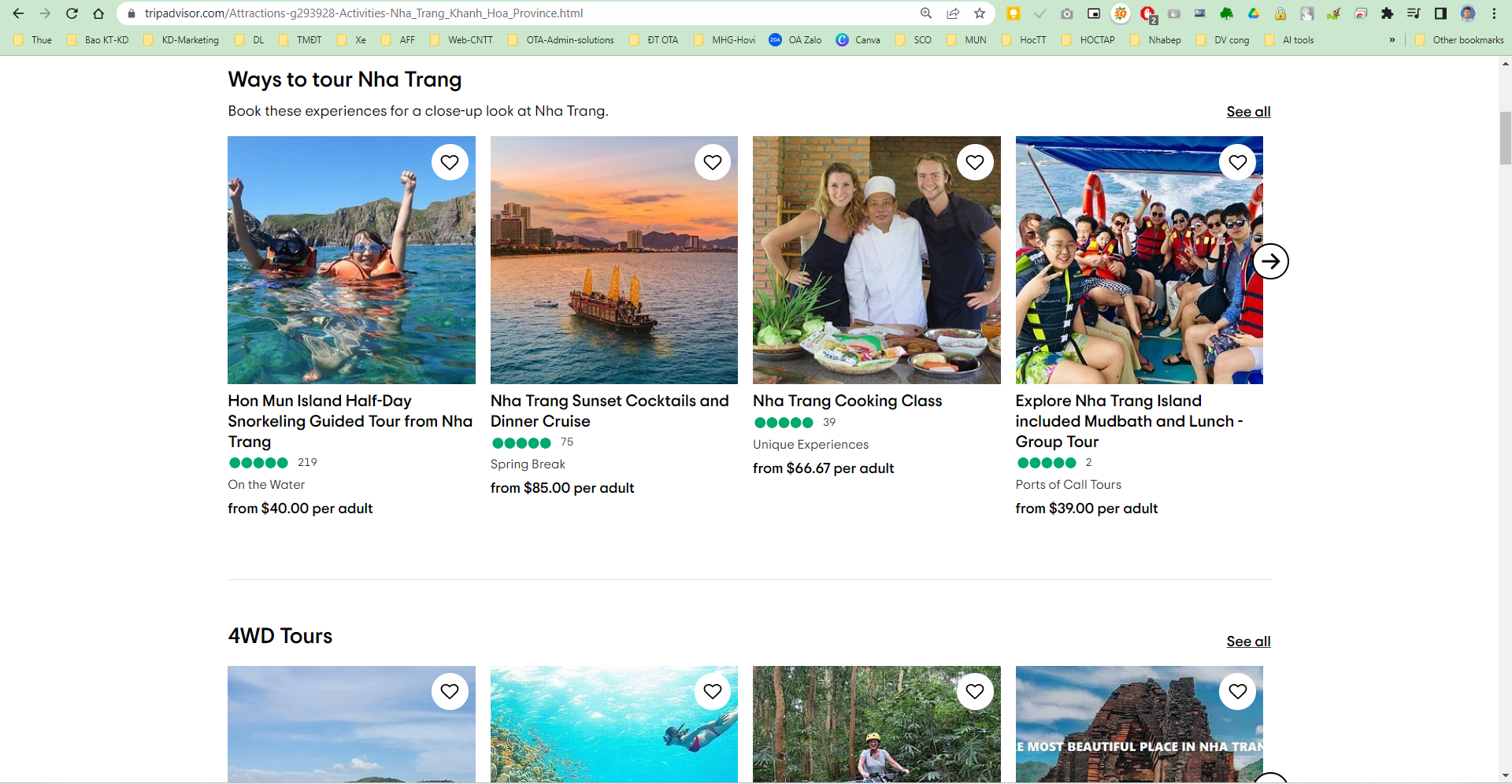Open the HOCTAP bookmark folder
This screenshot has width=1512, height=784.
1088,40
